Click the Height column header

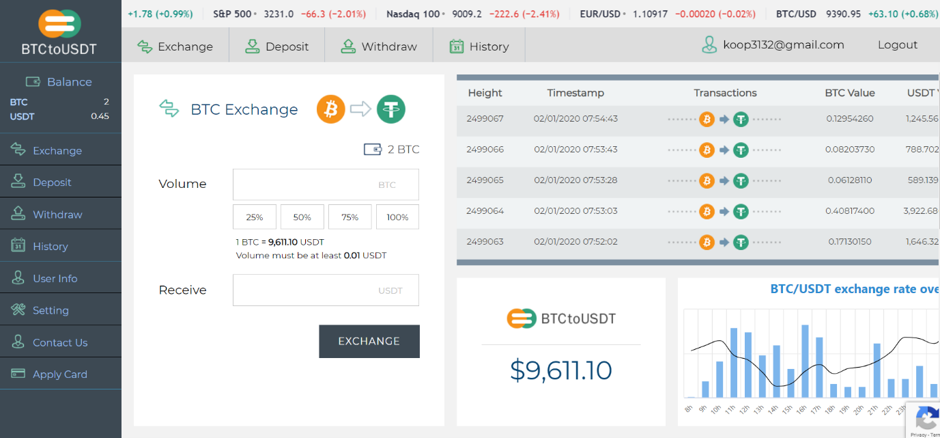pyautogui.click(x=485, y=93)
